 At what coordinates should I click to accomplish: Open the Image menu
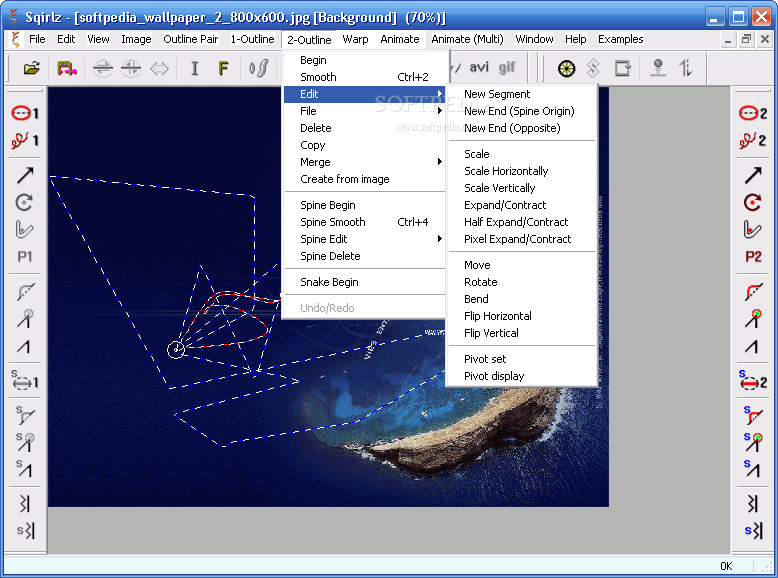[136, 39]
